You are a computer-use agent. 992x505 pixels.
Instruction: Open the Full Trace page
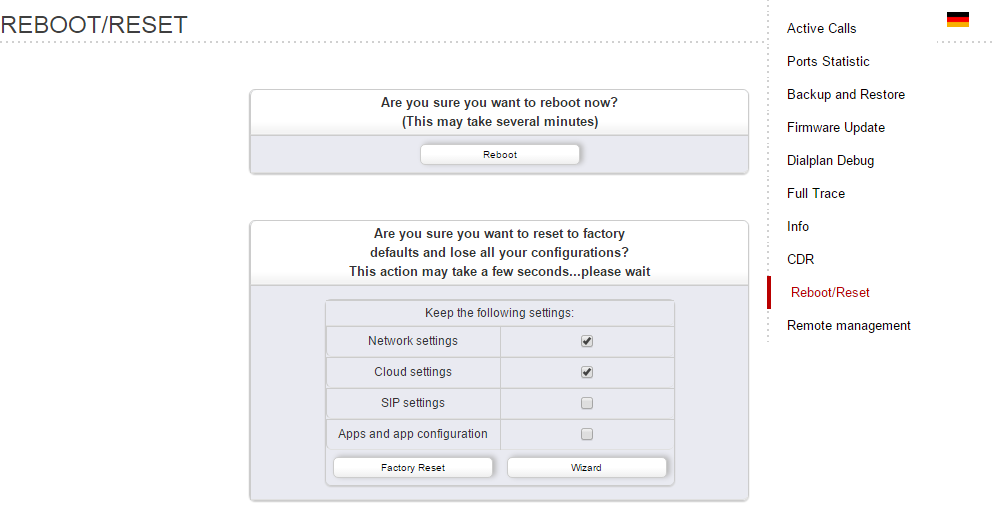(815, 193)
